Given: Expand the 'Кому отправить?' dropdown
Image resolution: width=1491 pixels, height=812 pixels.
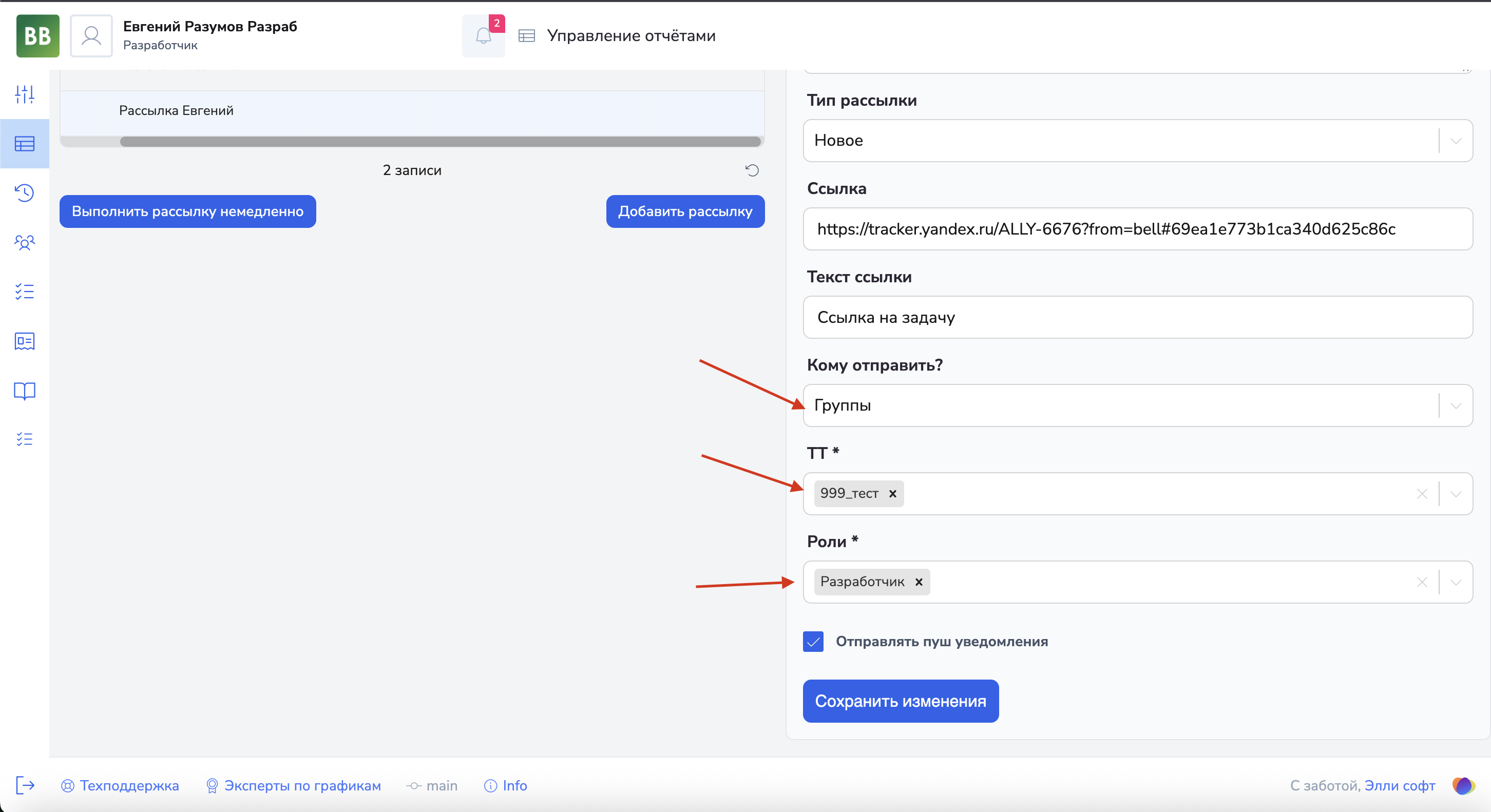Looking at the screenshot, I should coord(1455,405).
